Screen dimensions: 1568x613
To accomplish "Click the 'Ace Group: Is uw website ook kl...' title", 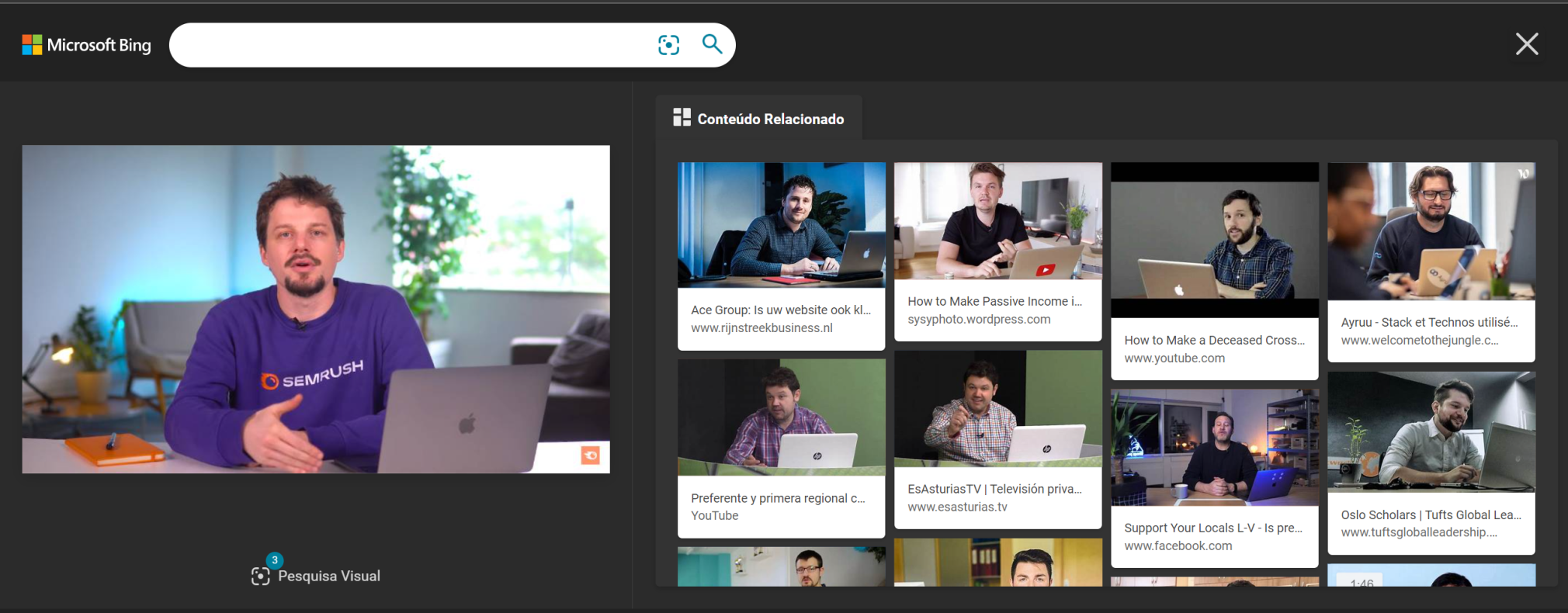I will coord(781,310).
